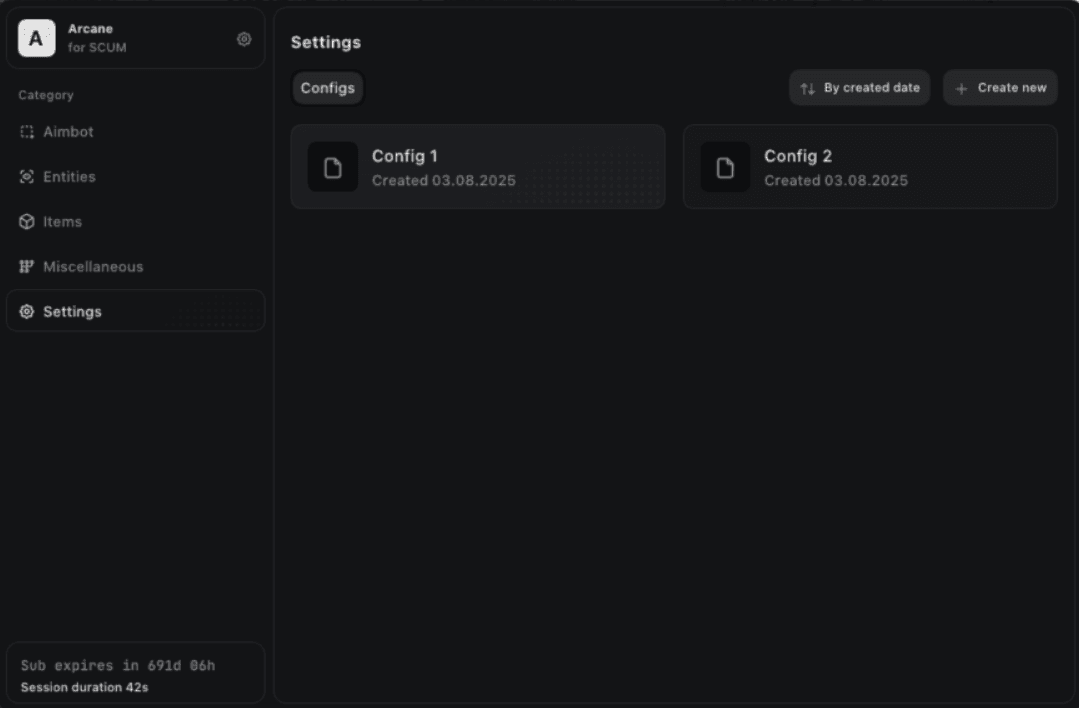Click the plus icon in Create new

(x=961, y=88)
